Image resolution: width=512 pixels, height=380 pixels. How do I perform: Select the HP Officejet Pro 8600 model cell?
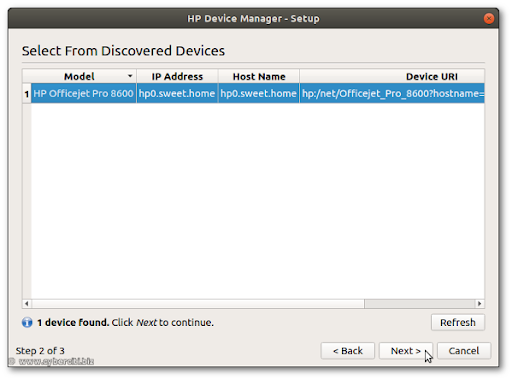point(84,93)
